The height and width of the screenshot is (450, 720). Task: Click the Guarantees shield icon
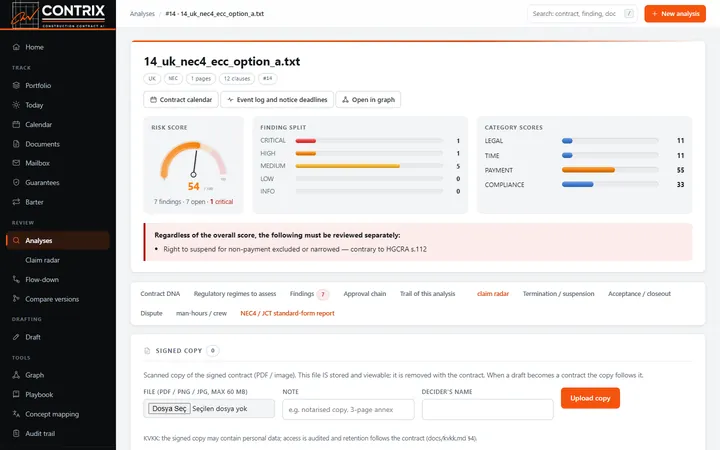[x=16, y=182]
